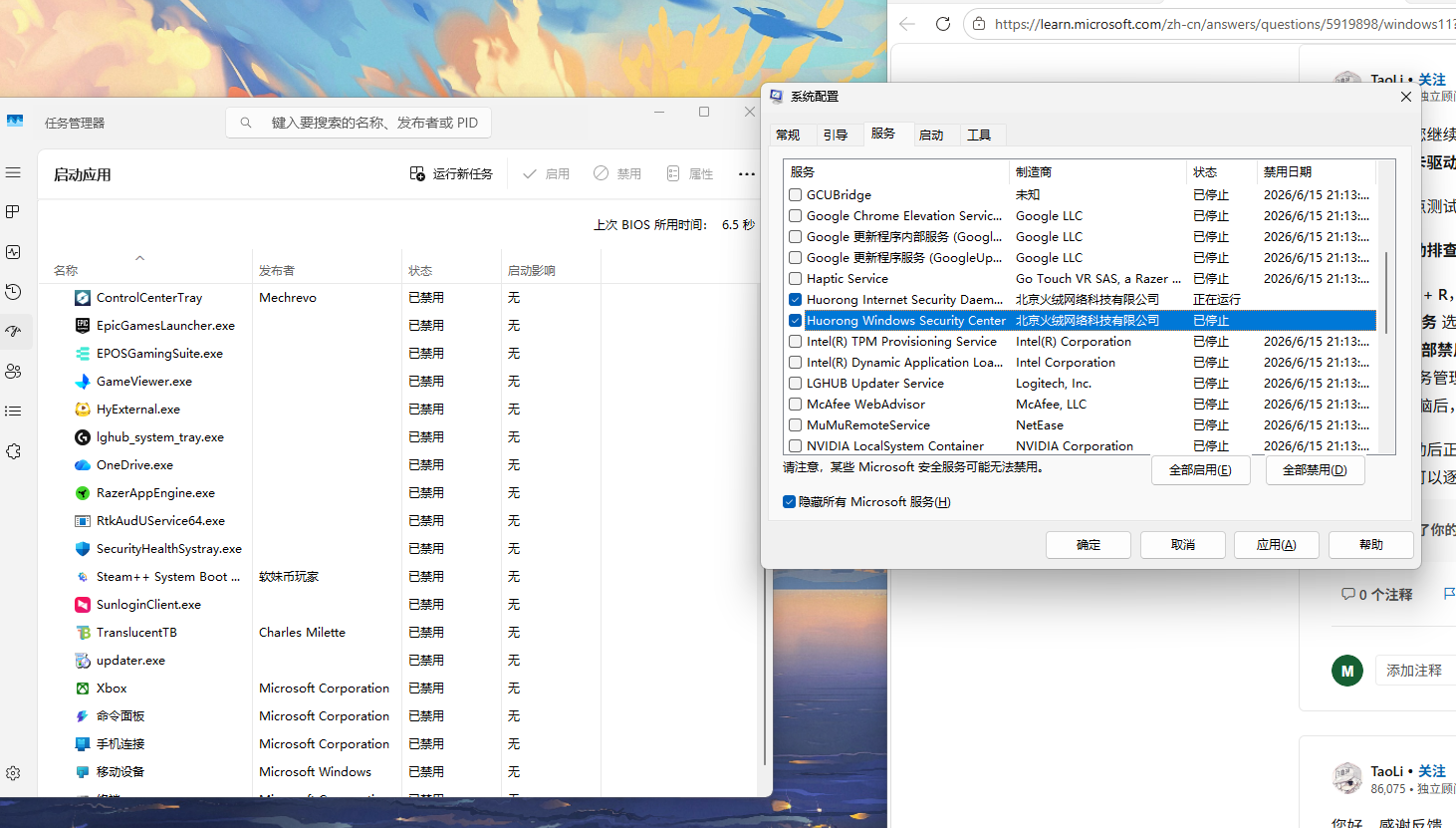1456x828 pixels.
Task: Click the ControlCenterTray app icon
Action: pos(83,298)
